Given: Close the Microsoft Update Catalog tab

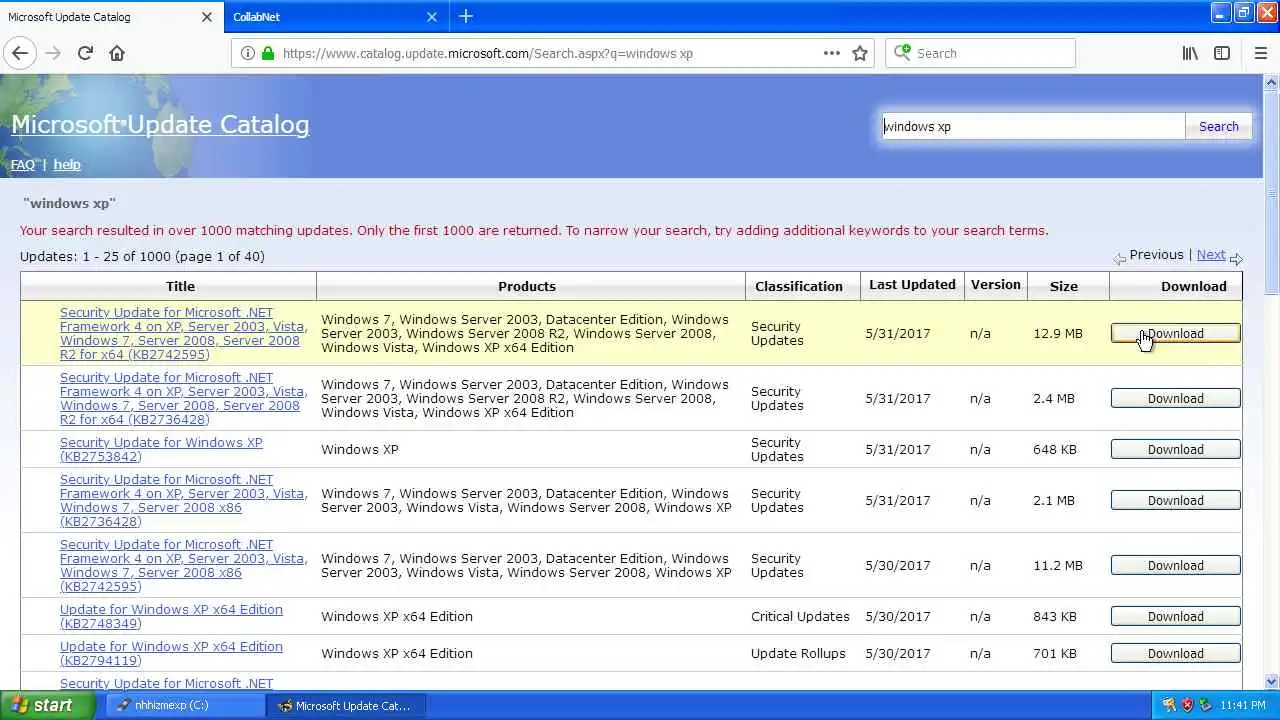Looking at the screenshot, I should click(207, 16).
